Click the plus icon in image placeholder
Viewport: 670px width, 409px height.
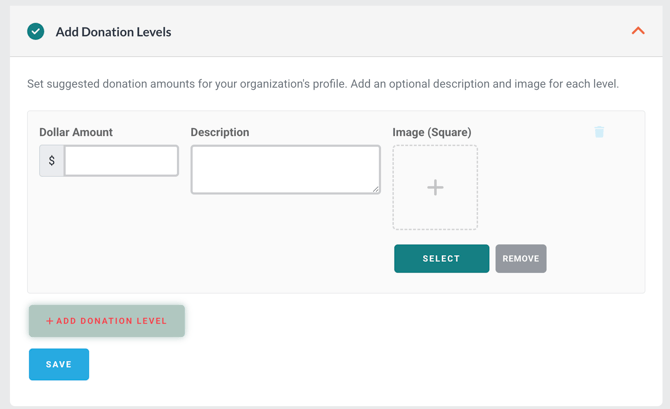pyautogui.click(x=435, y=188)
